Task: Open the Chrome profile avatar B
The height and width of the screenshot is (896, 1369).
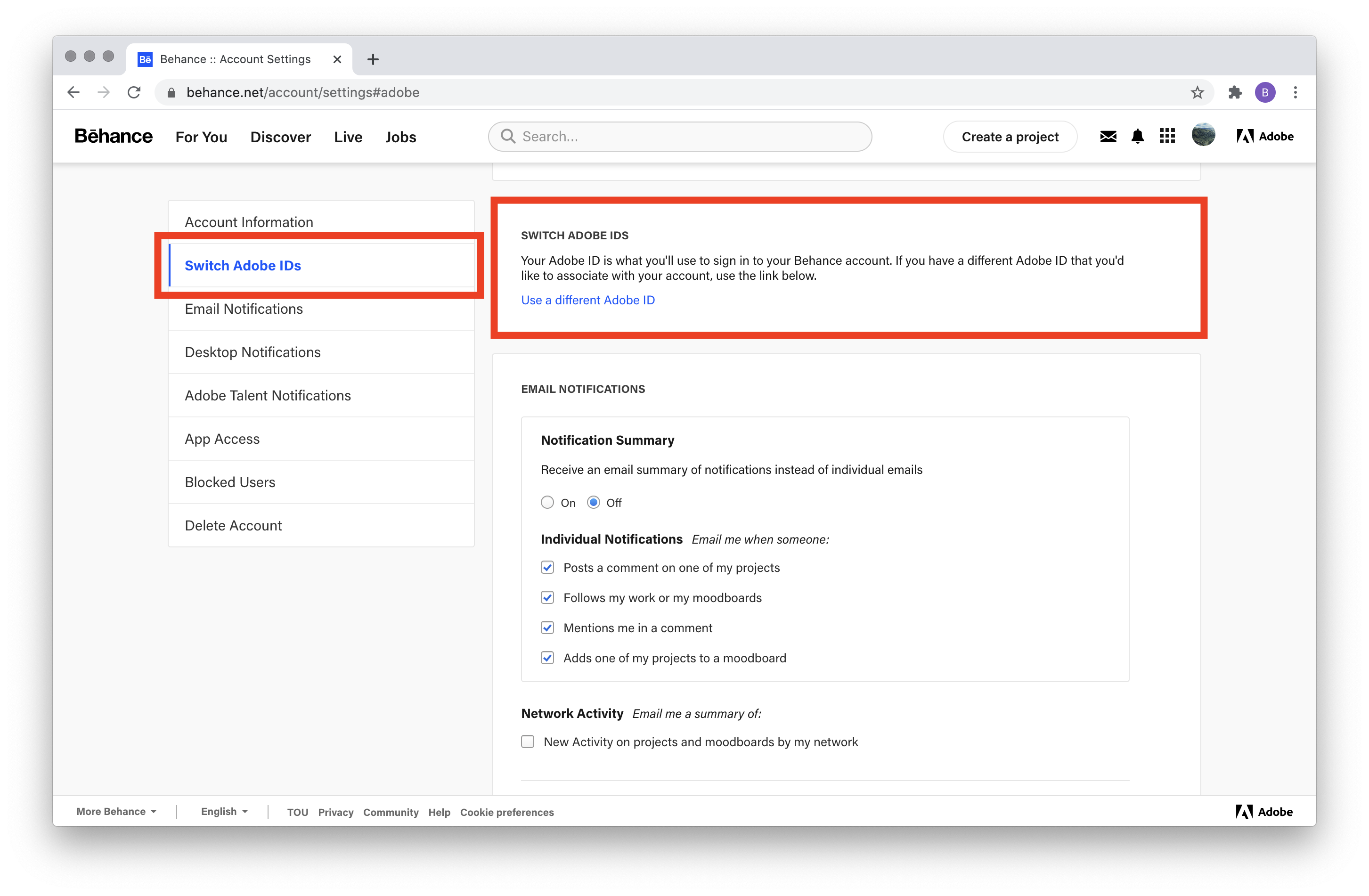Action: click(1265, 92)
